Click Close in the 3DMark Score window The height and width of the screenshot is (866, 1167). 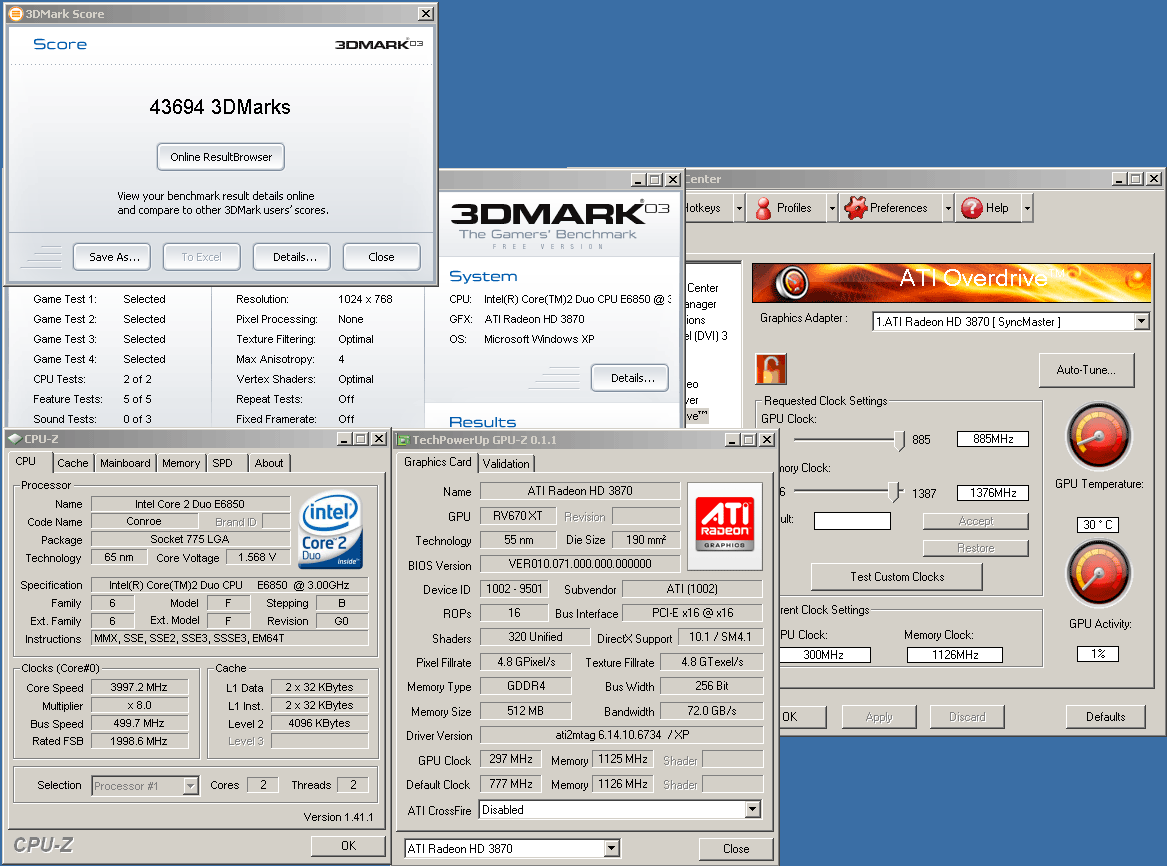pos(382,257)
